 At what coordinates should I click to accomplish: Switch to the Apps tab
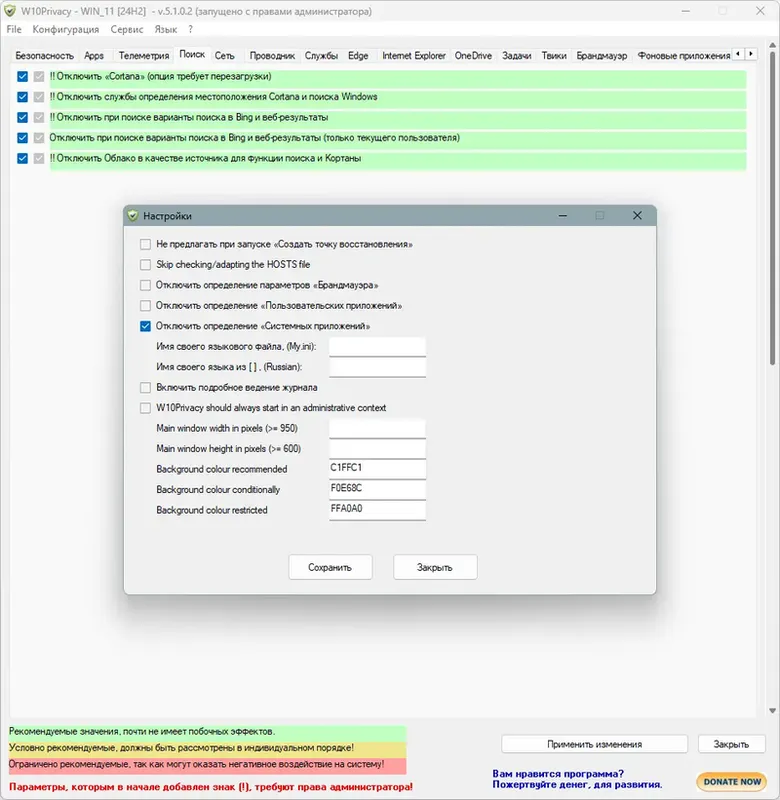coord(94,56)
